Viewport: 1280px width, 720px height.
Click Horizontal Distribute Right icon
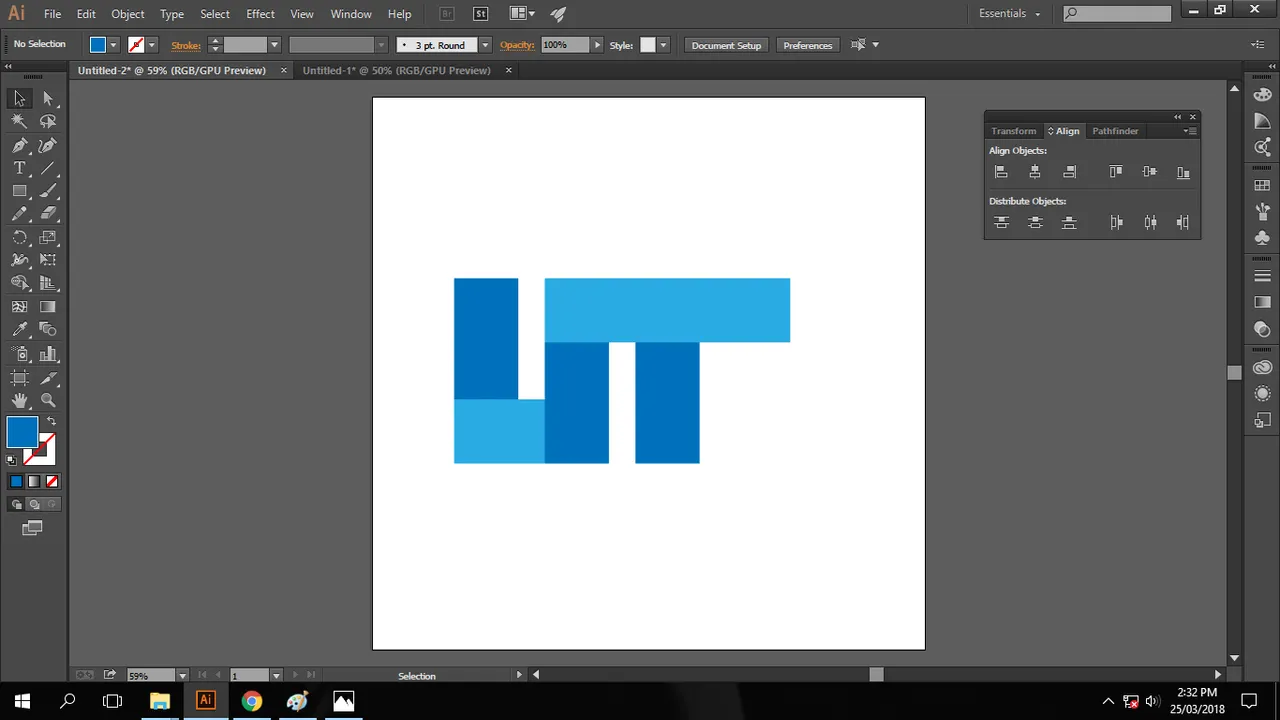(1183, 223)
